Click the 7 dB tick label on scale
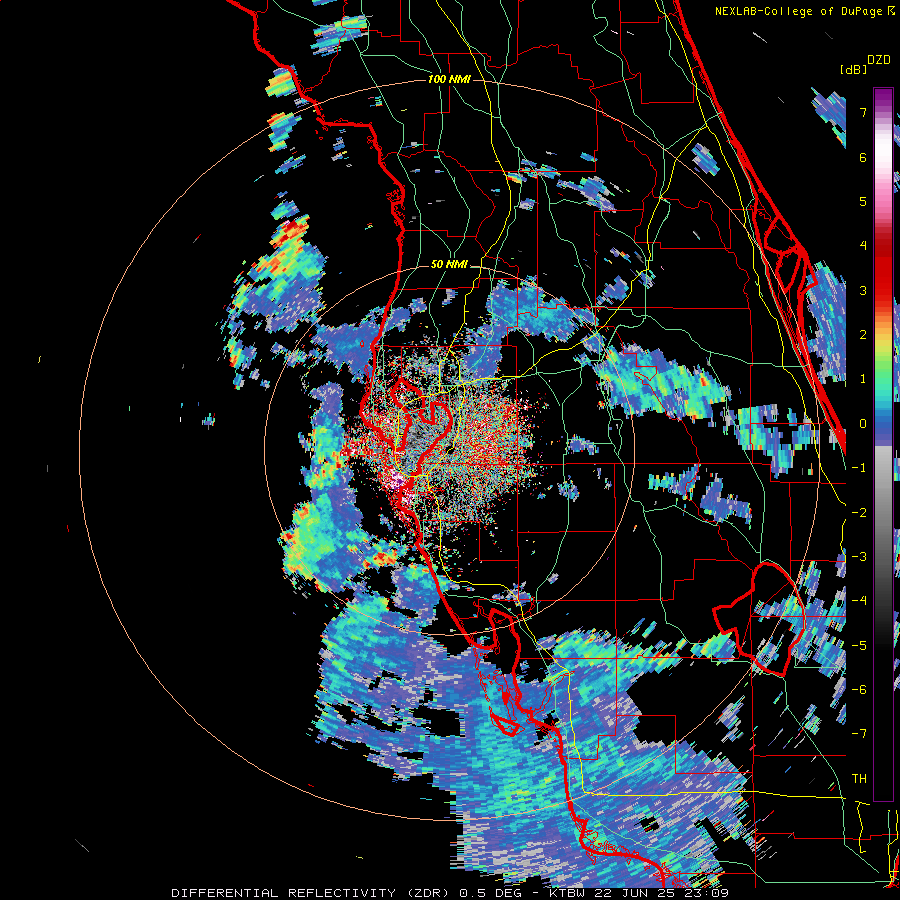 (x=863, y=112)
